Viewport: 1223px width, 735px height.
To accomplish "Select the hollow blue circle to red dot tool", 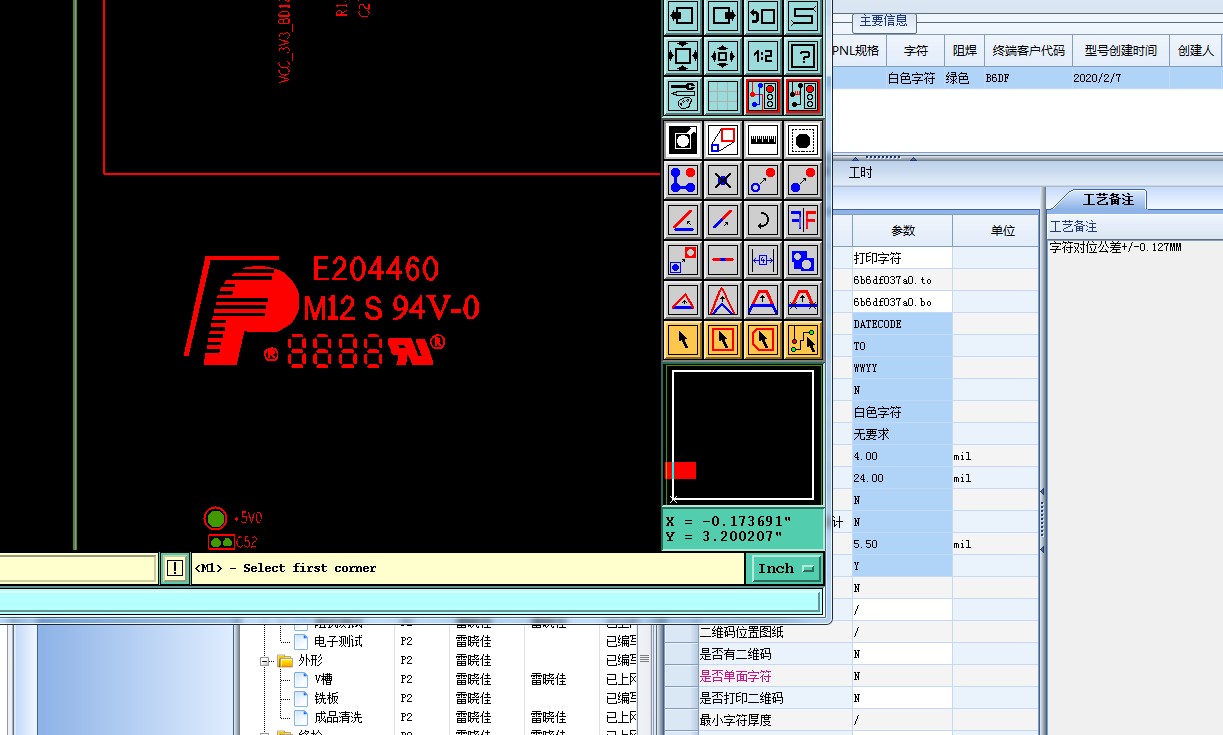I will tap(763, 180).
